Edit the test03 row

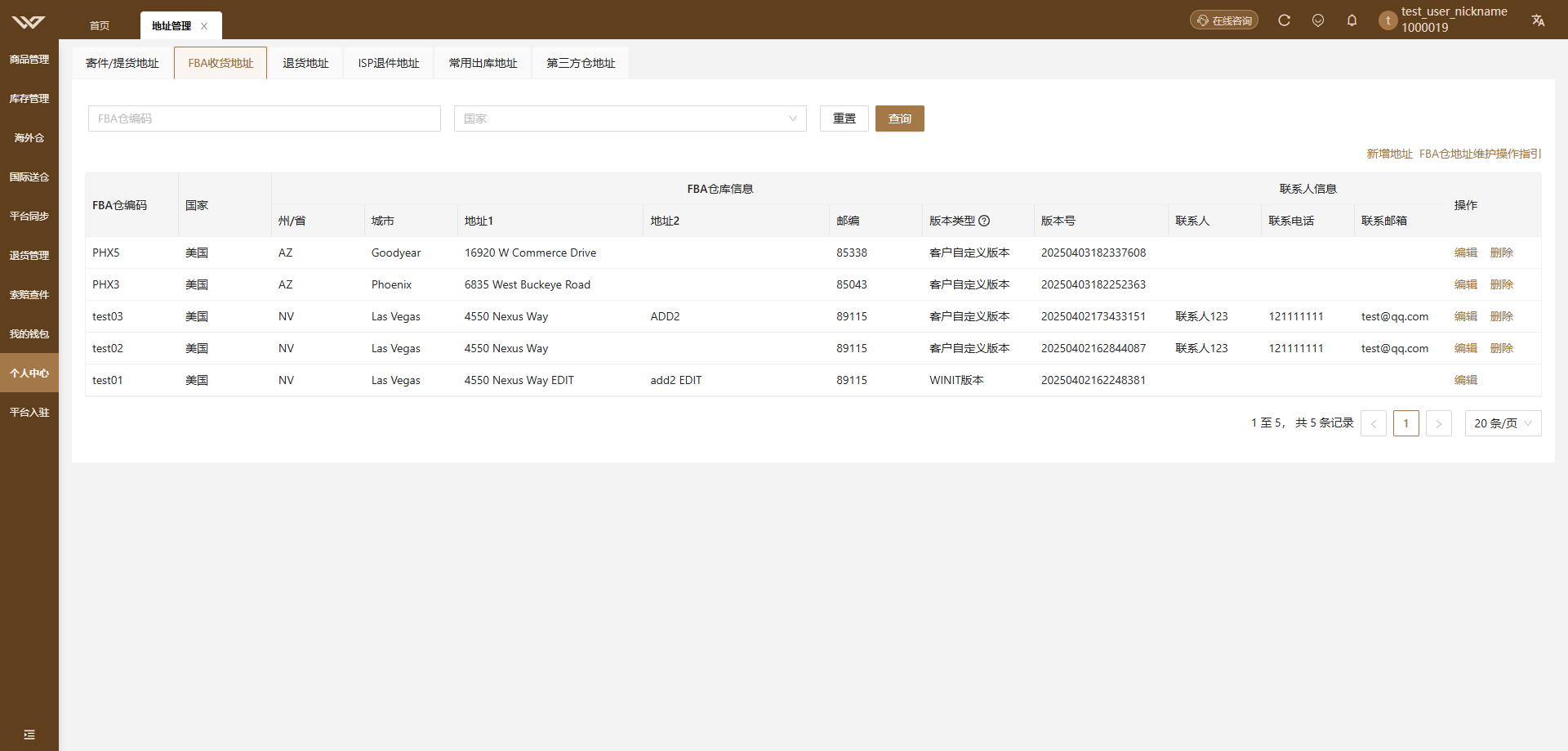[x=1466, y=316]
